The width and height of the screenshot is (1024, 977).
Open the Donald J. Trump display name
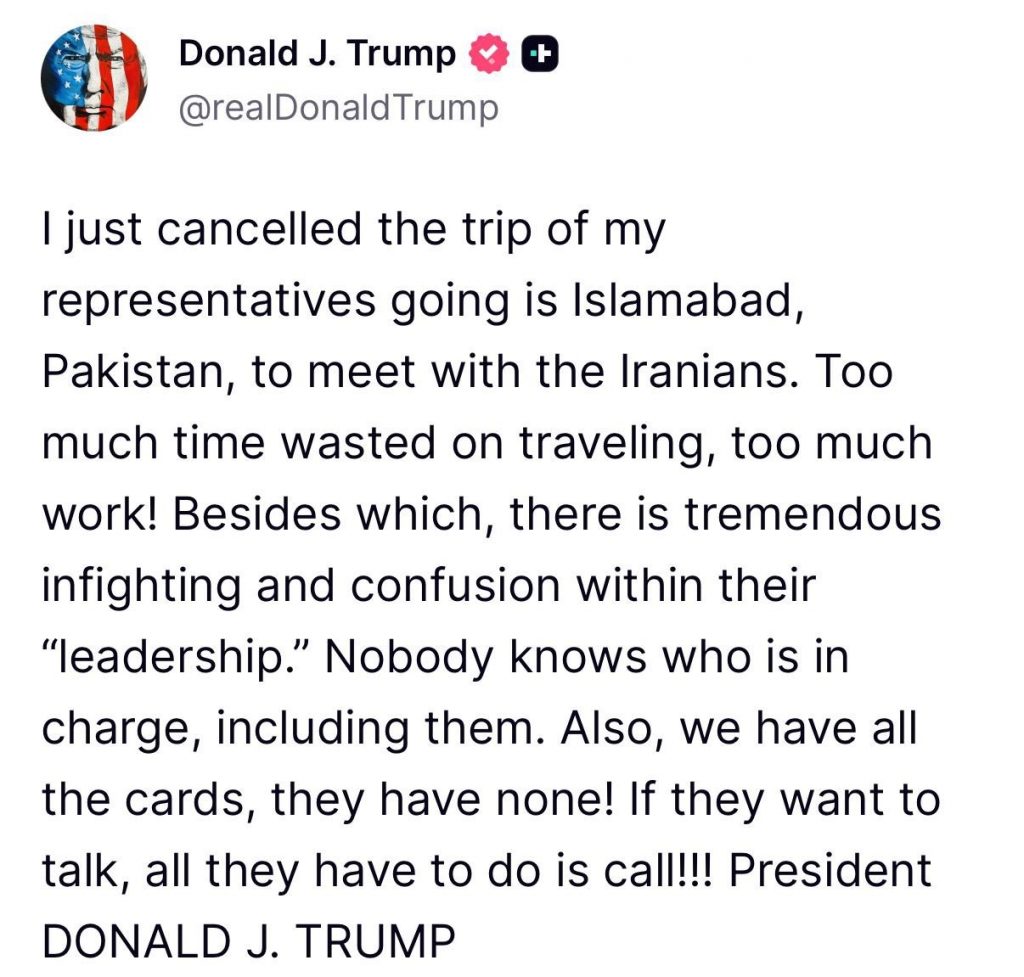pos(316,54)
